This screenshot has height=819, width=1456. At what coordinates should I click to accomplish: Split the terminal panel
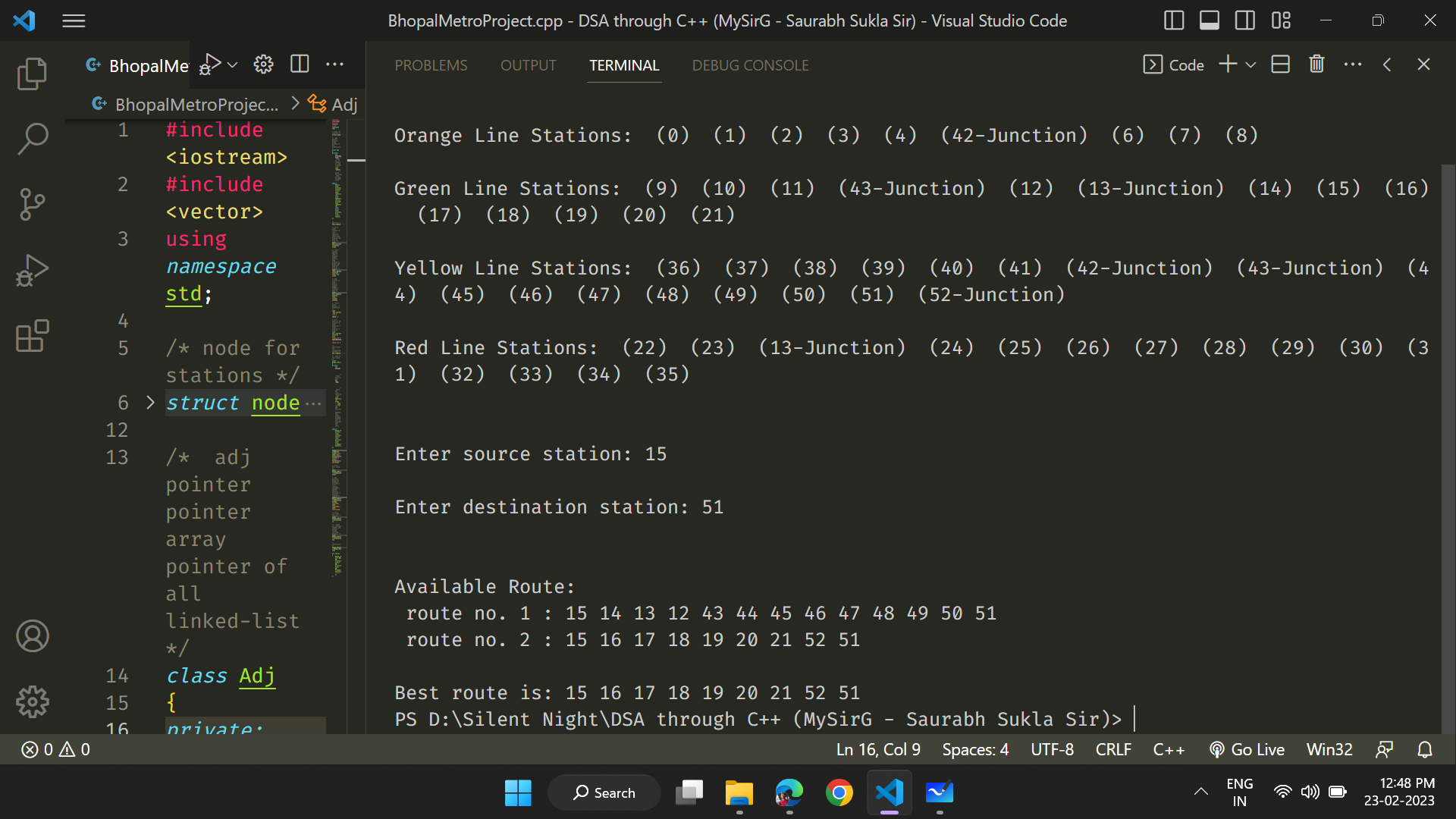coord(1280,64)
